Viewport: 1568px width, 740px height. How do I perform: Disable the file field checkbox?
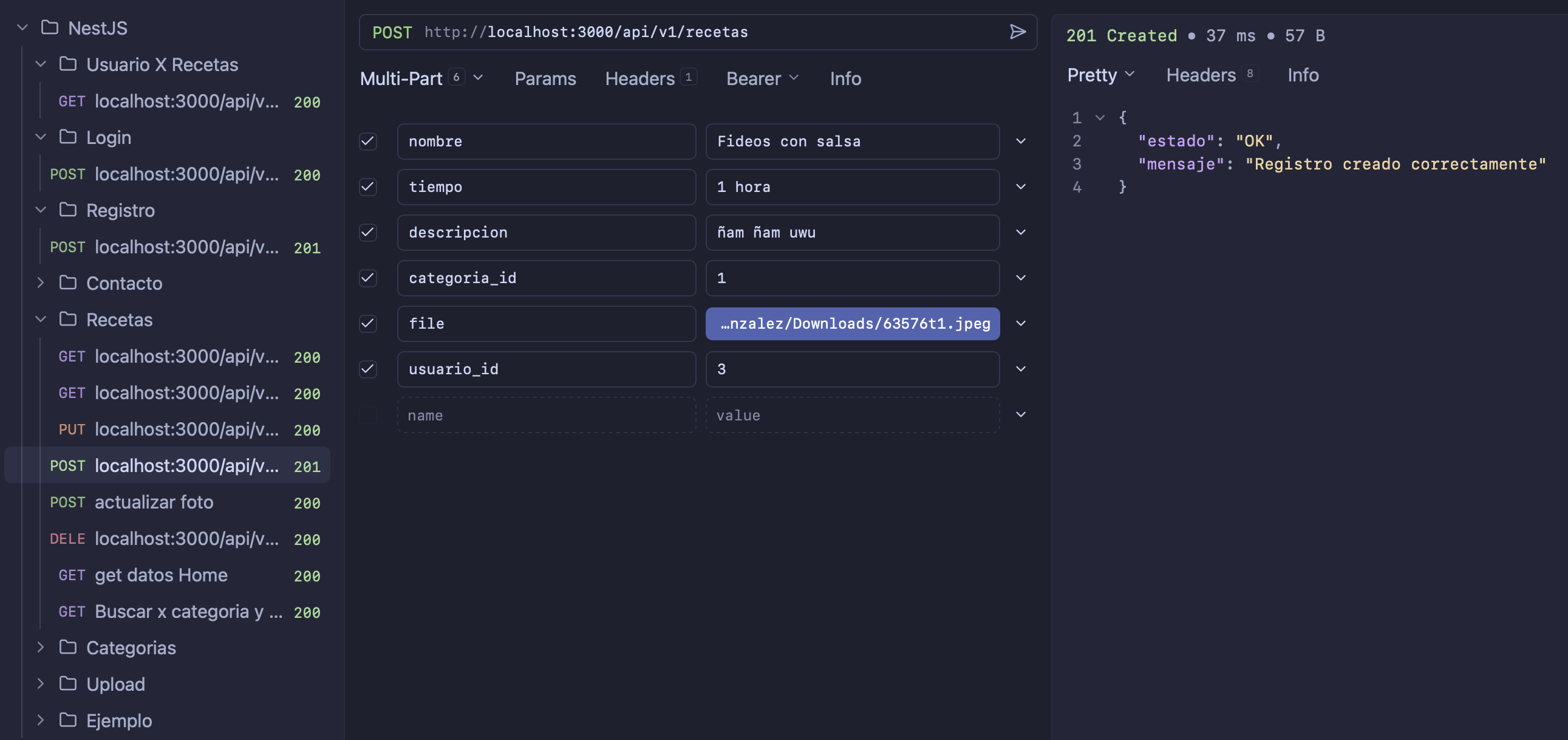367,323
